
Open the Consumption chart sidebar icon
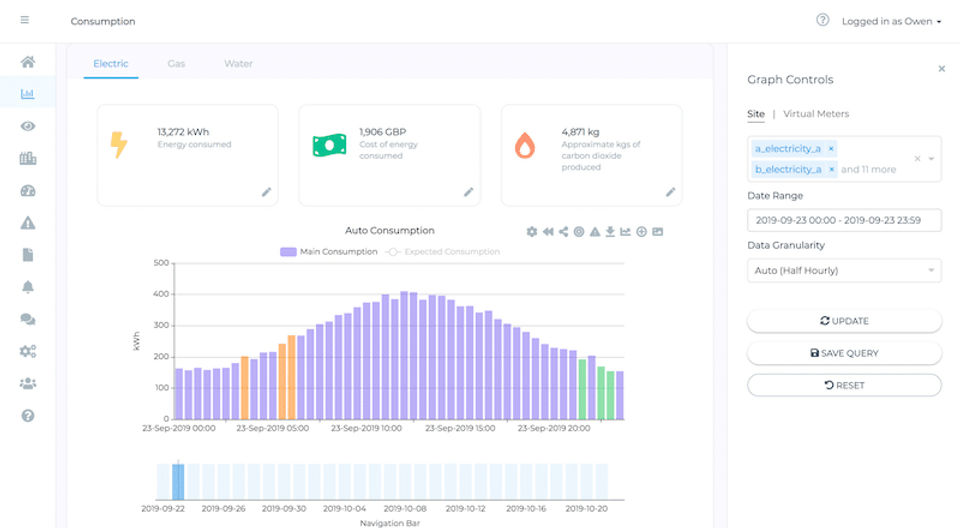tap(28, 94)
